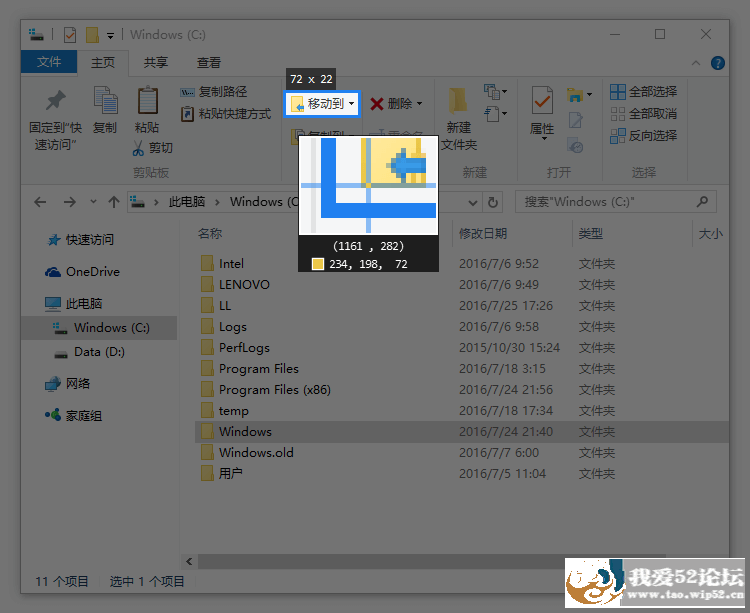Viewport: 750px width, 613px height.
Task: Select the Windows.old folder
Action: point(247,453)
